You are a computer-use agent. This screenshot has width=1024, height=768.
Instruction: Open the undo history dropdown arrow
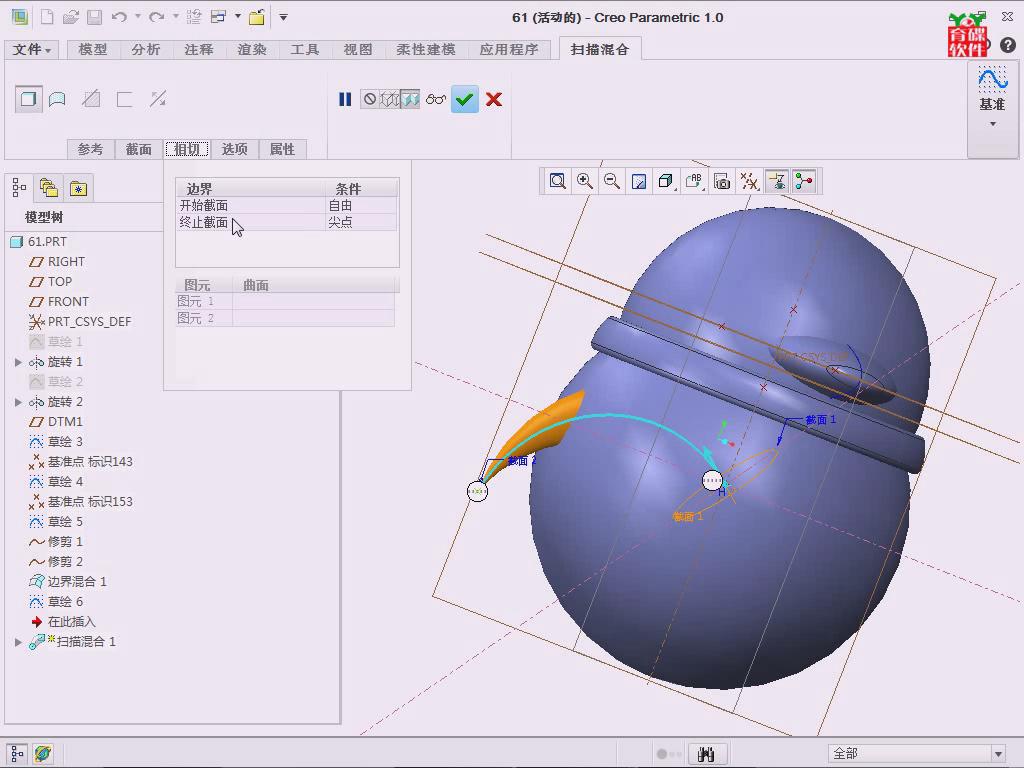click(x=138, y=16)
